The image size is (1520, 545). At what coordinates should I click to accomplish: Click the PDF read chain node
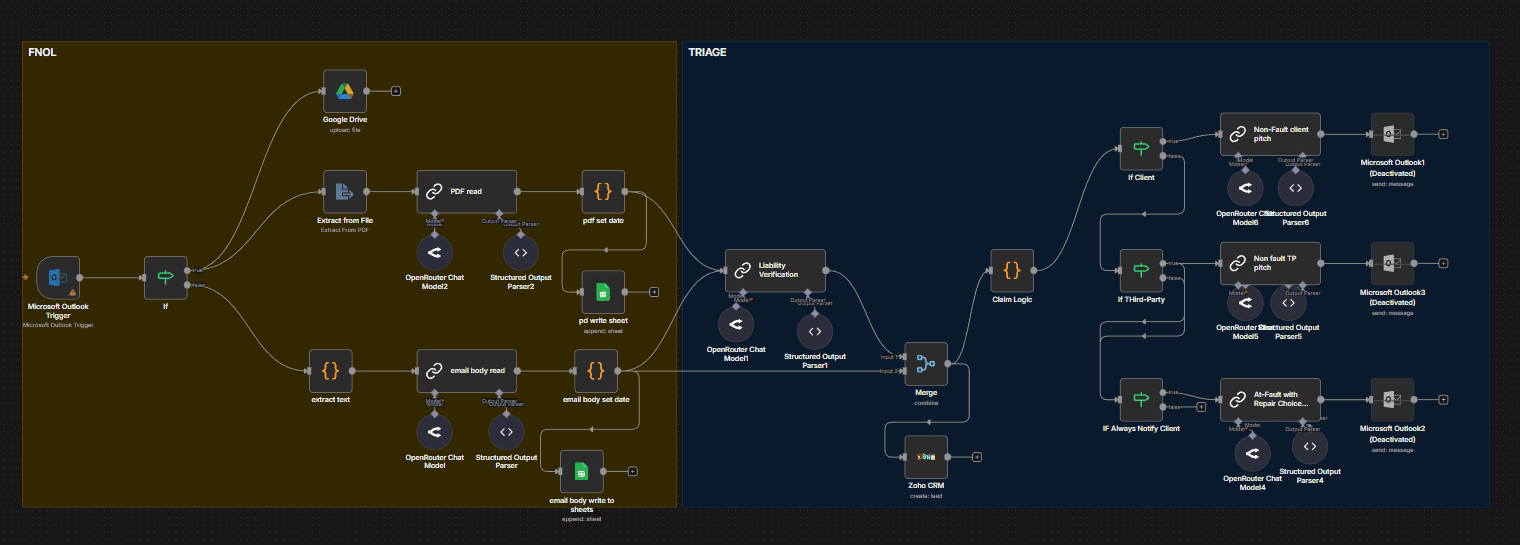(466, 191)
